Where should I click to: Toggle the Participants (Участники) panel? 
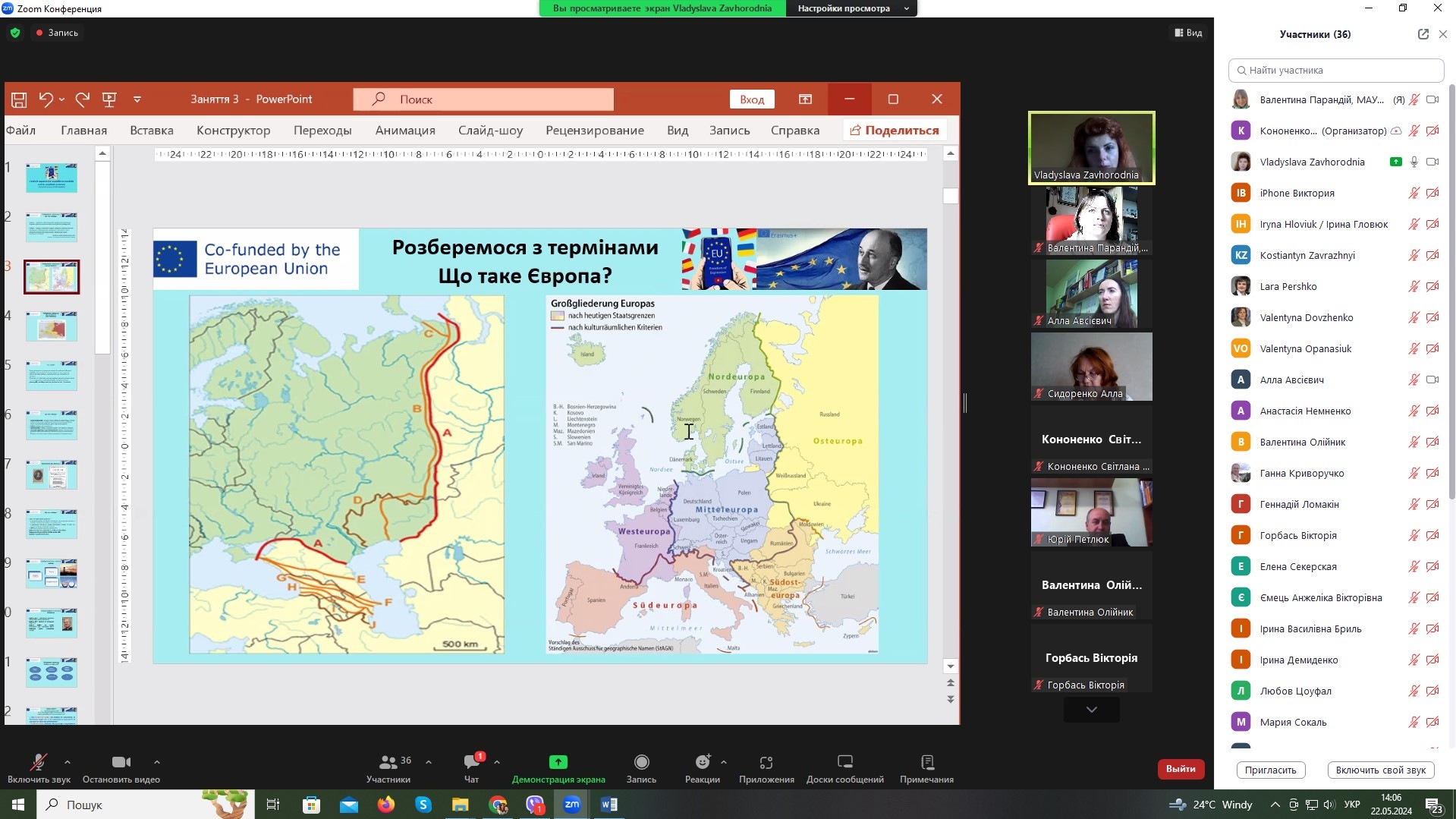[388, 763]
